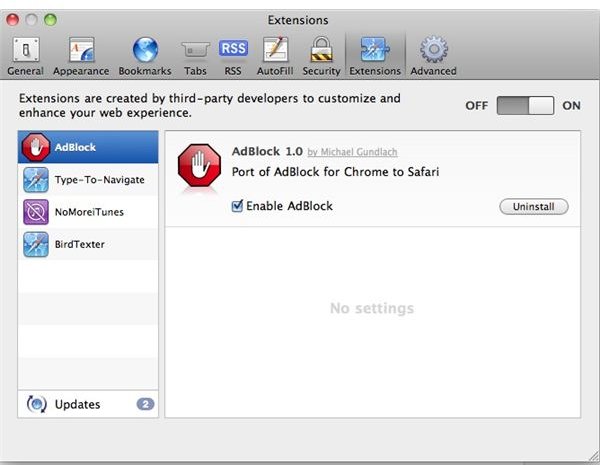Open Updates in the sidebar
600x465 pixels.
pyautogui.click(x=88, y=404)
